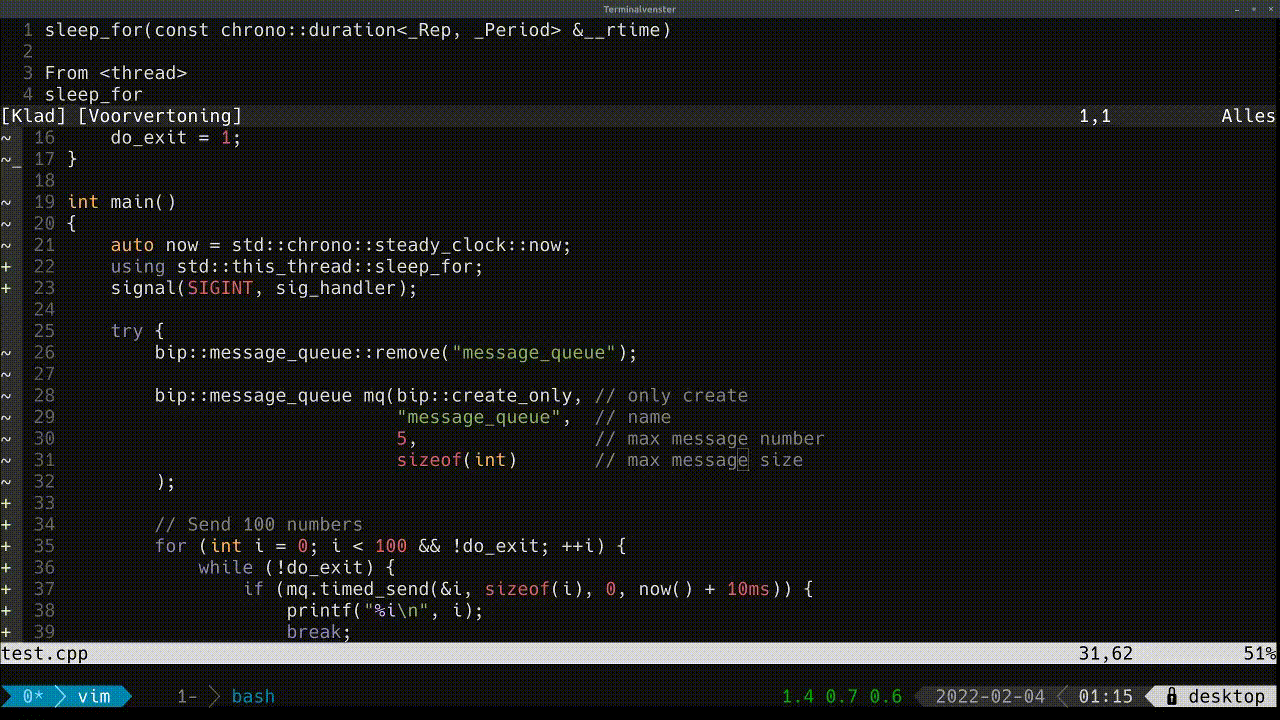Click line number 28 in the gutter
Viewport: 1280px width, 720px height.
click(x=45, y=396)
